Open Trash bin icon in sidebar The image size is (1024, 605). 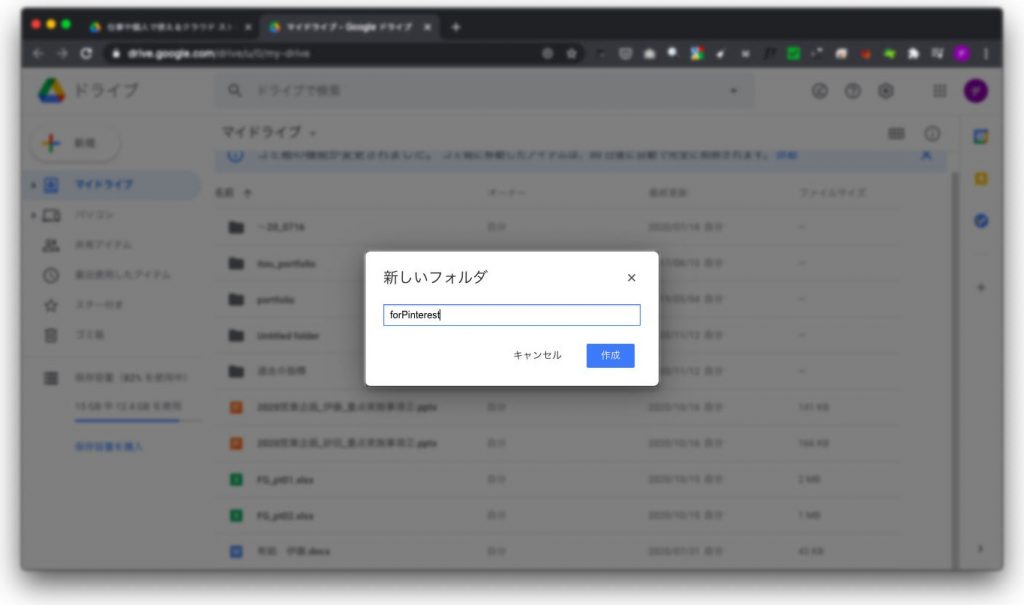(x=51, y=335)
